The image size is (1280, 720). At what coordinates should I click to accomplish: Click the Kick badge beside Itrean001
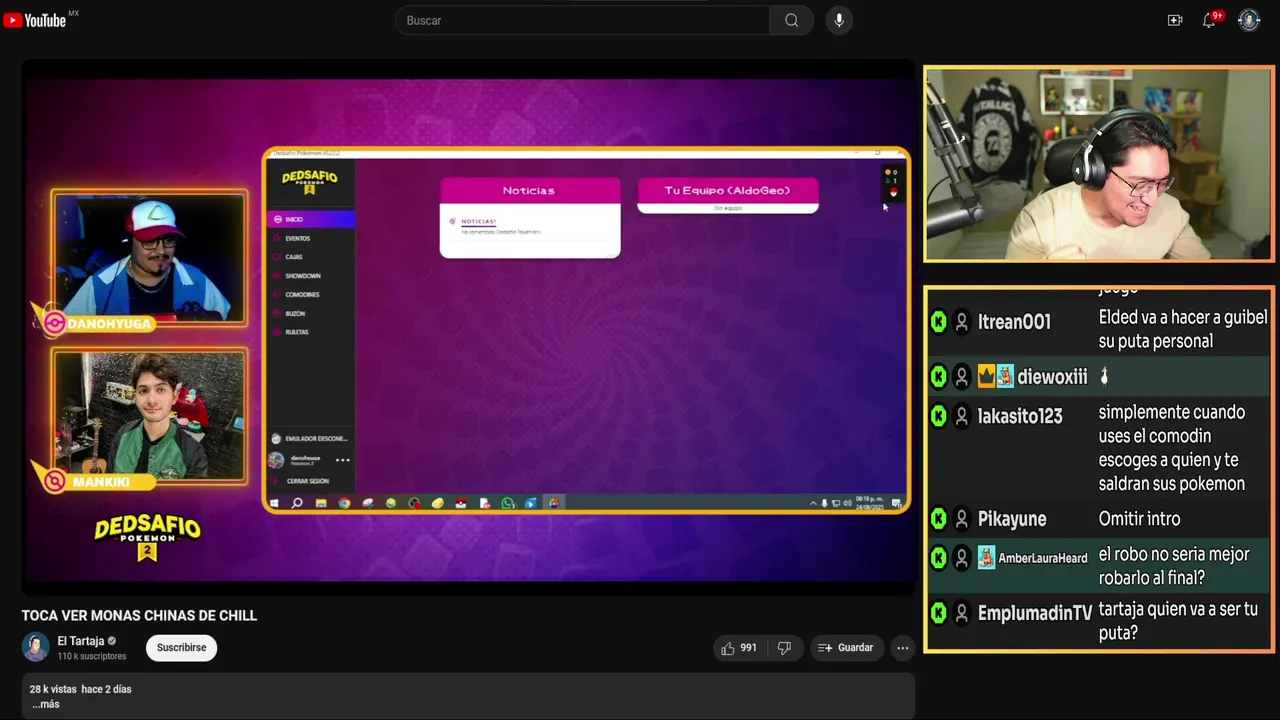[938, 322]
